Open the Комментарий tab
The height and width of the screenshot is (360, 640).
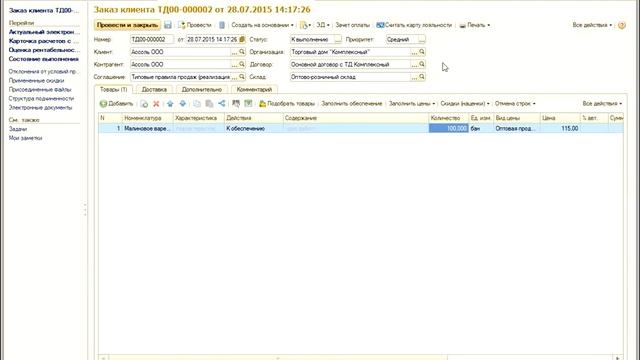pyautogui.click(x=254, y=89)
